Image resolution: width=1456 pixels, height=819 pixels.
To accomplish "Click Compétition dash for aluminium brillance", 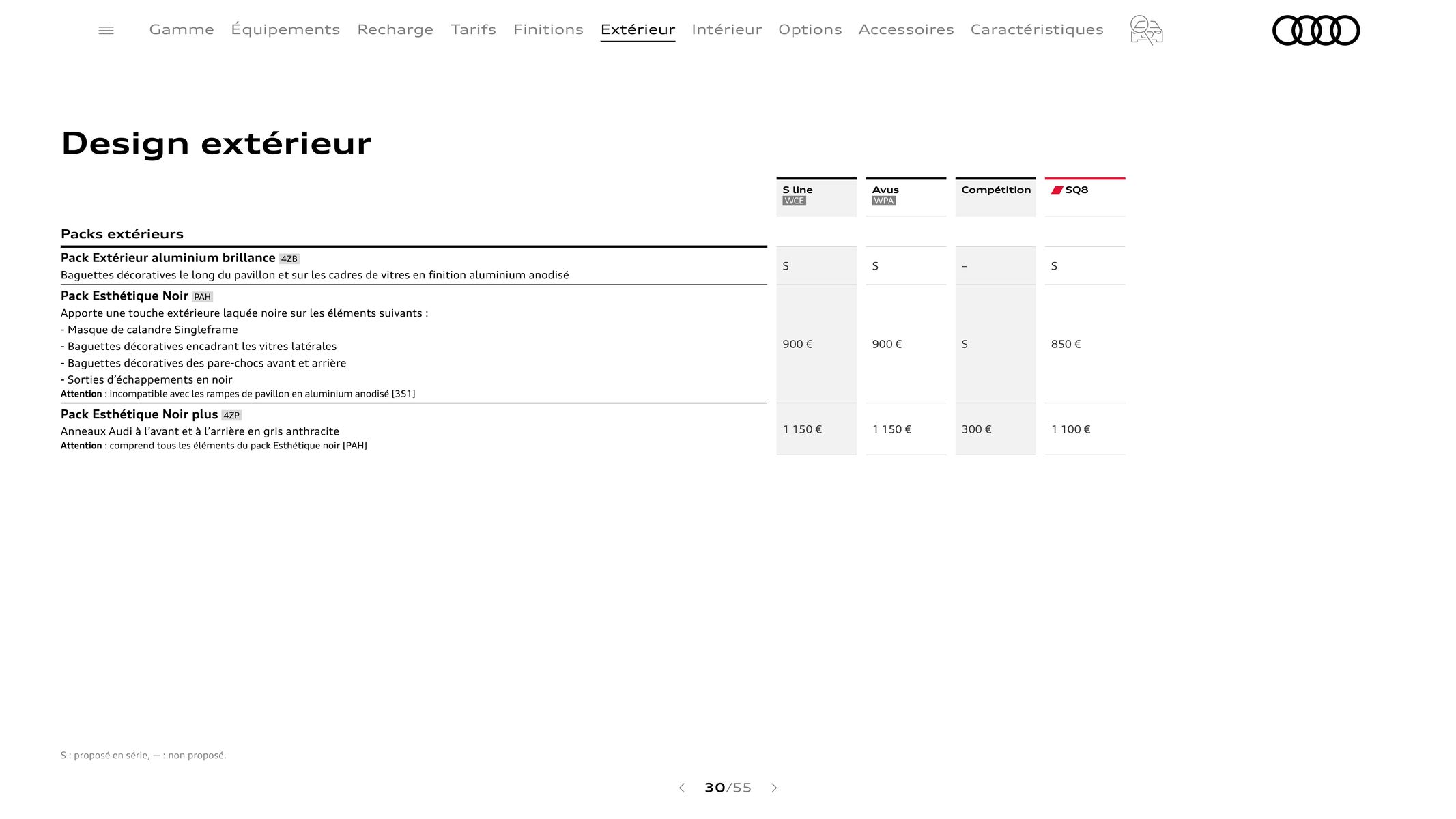I will coord(964,266).
